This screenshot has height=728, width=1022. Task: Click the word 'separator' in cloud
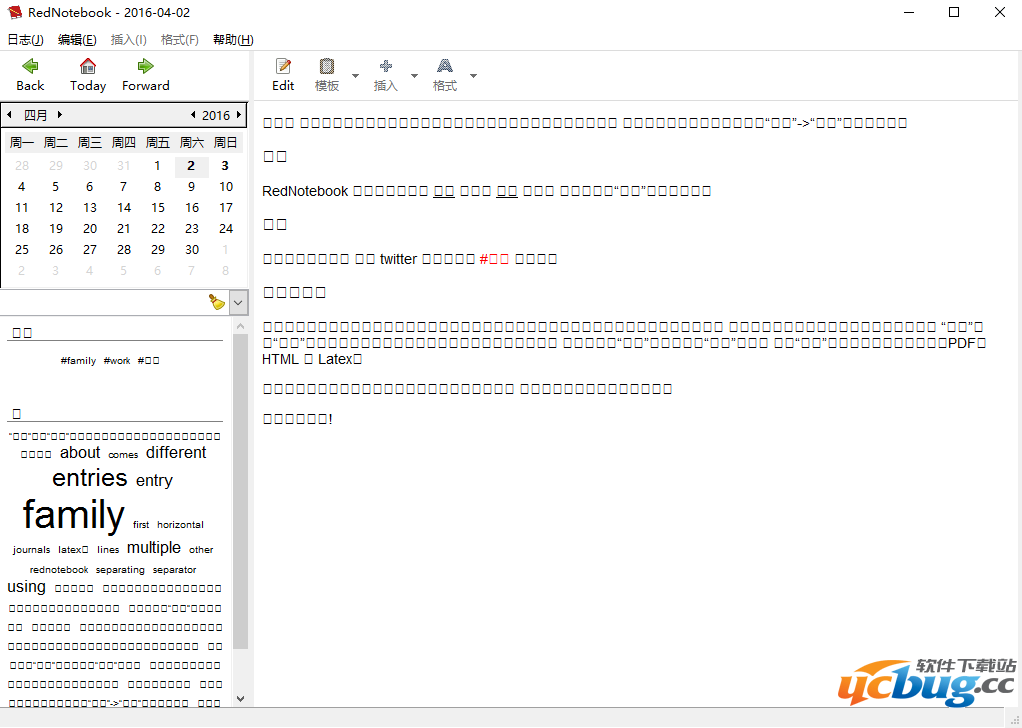point(175,570)
